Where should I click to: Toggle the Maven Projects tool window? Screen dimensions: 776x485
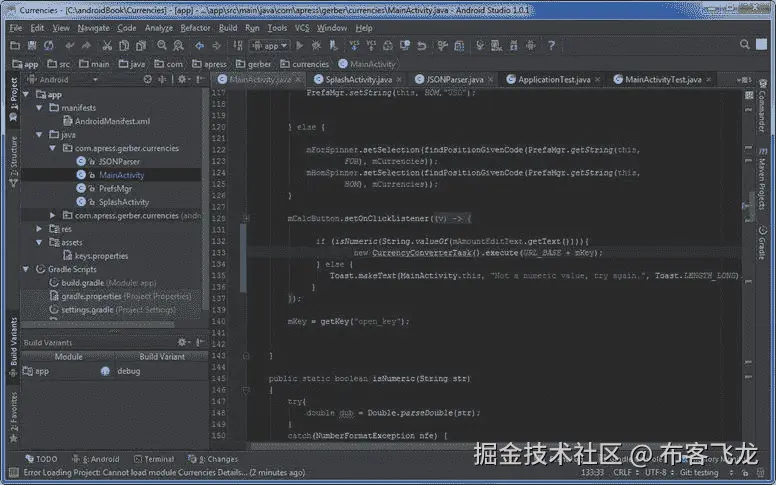(x=762, y=178)
